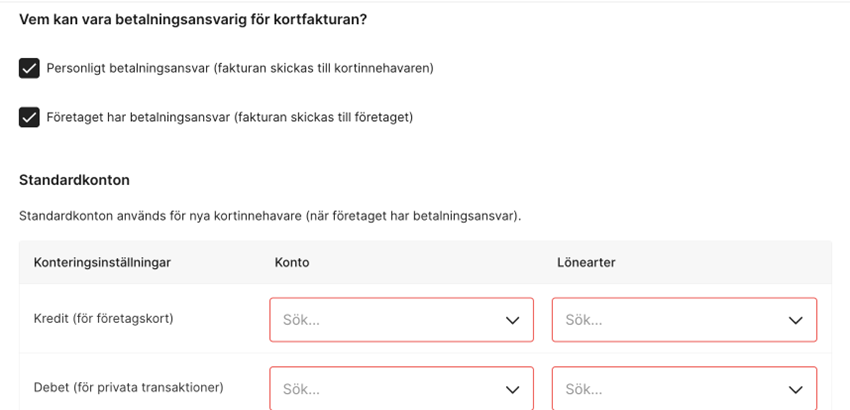Select the 'Debet (för privata transaktioner)' row label
Viewport: 850px width, 410px height.
[128, 386]
